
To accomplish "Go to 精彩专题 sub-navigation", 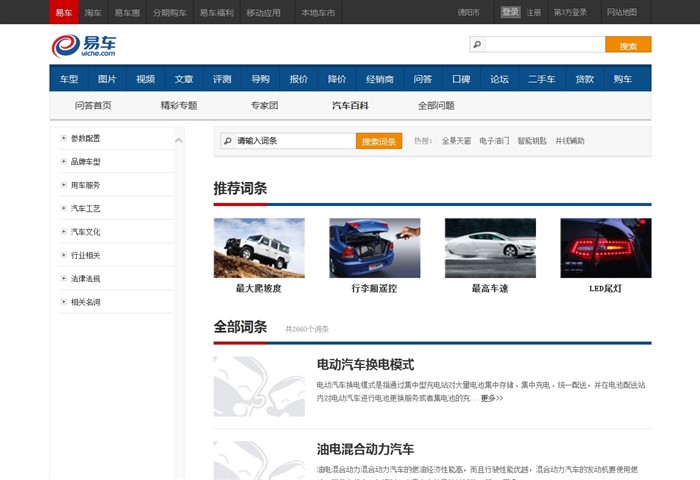I will [179, 105].
